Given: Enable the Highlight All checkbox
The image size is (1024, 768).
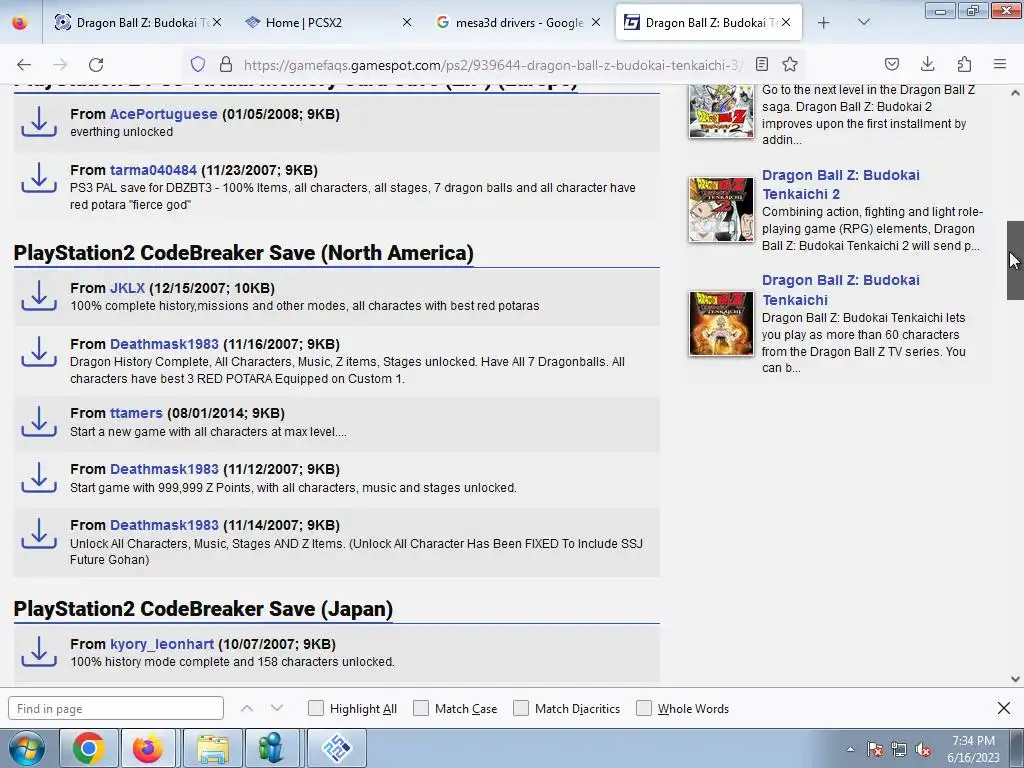Looking at the screenshot, I should (x=315, y=708).
